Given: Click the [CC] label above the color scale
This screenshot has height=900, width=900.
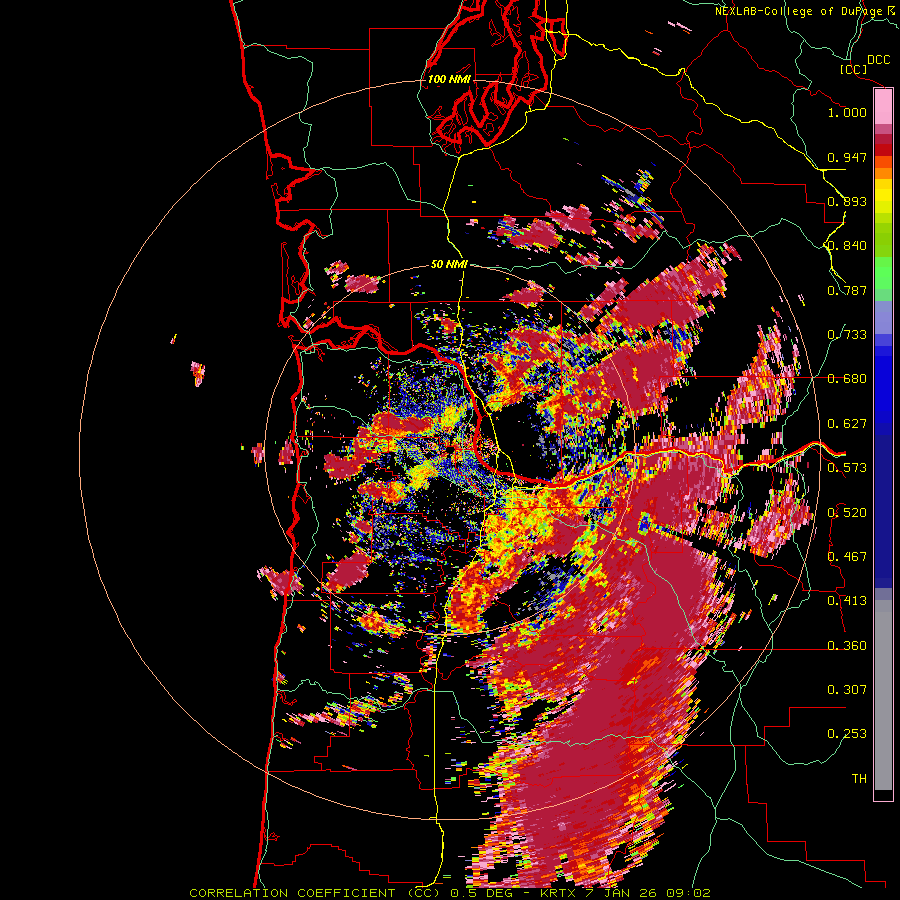Looking at the screenshot, I should (854, 69).
